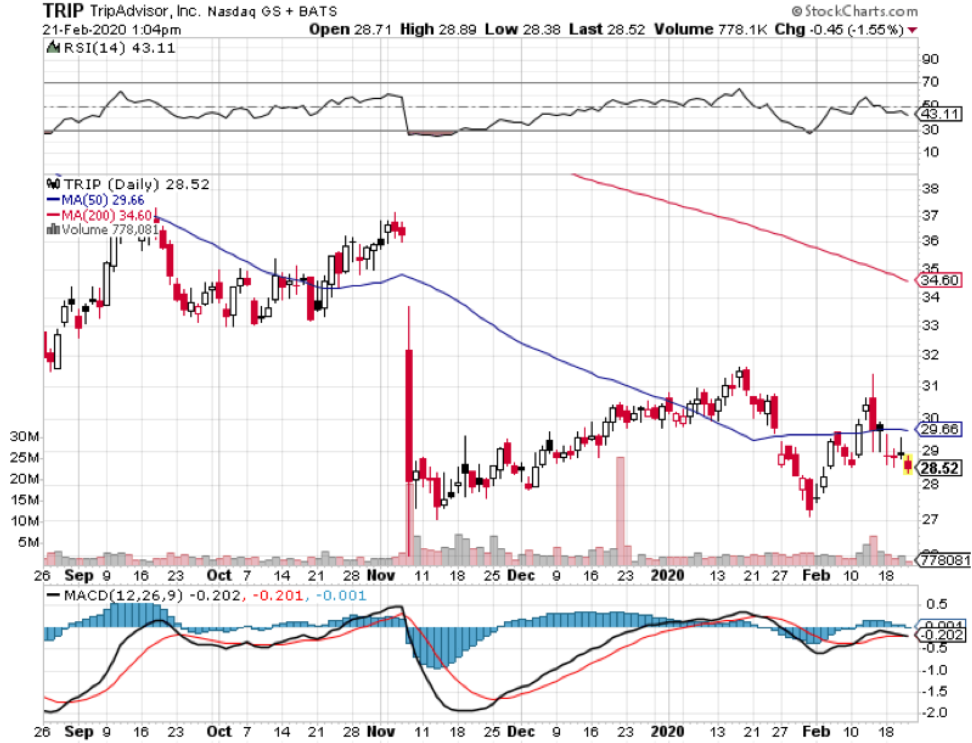This screenshot has height=743, width=972.
Task: Click the Open 28.71 value
Action: click(x=350, y=30)
